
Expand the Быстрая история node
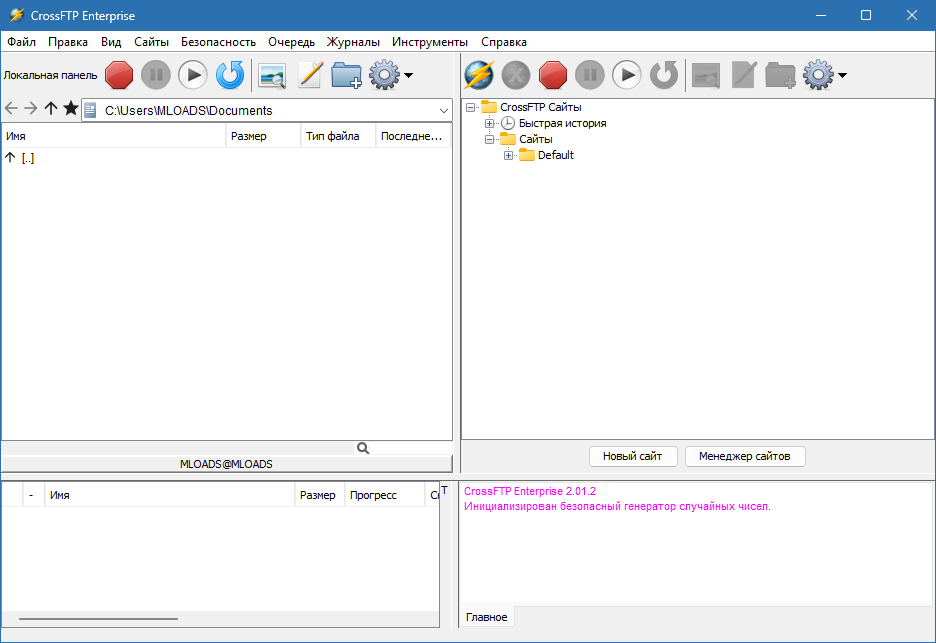coord(489,124)
